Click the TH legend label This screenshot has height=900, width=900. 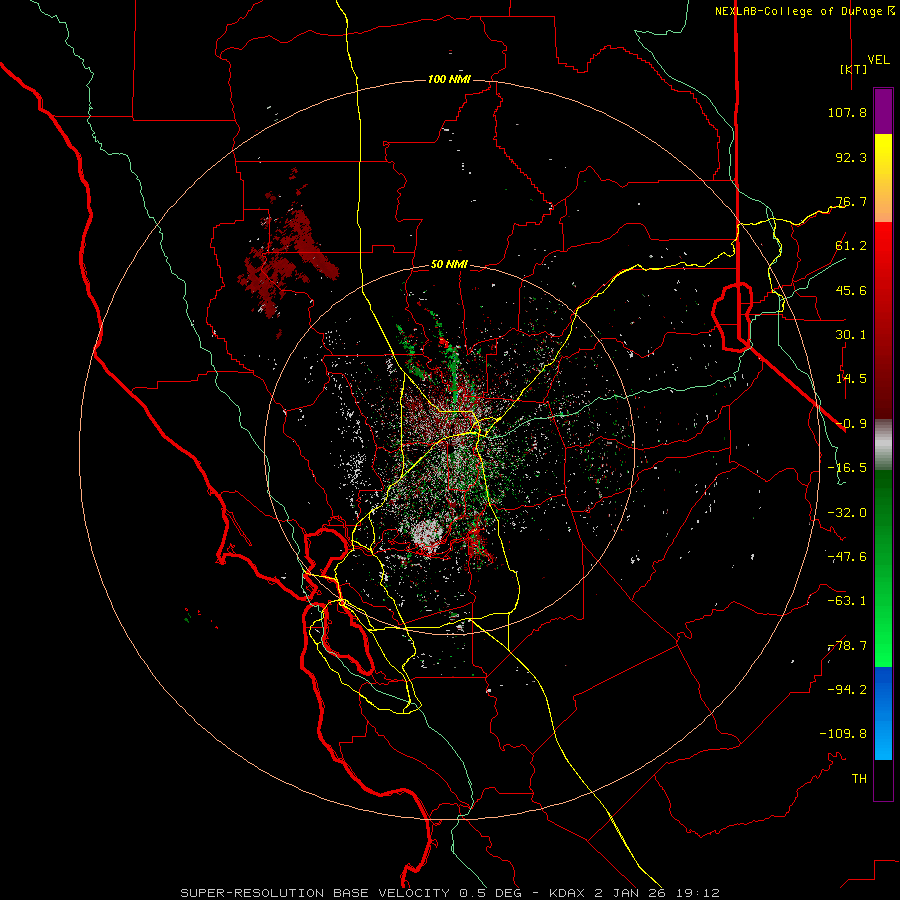click(x=859, y=779)
